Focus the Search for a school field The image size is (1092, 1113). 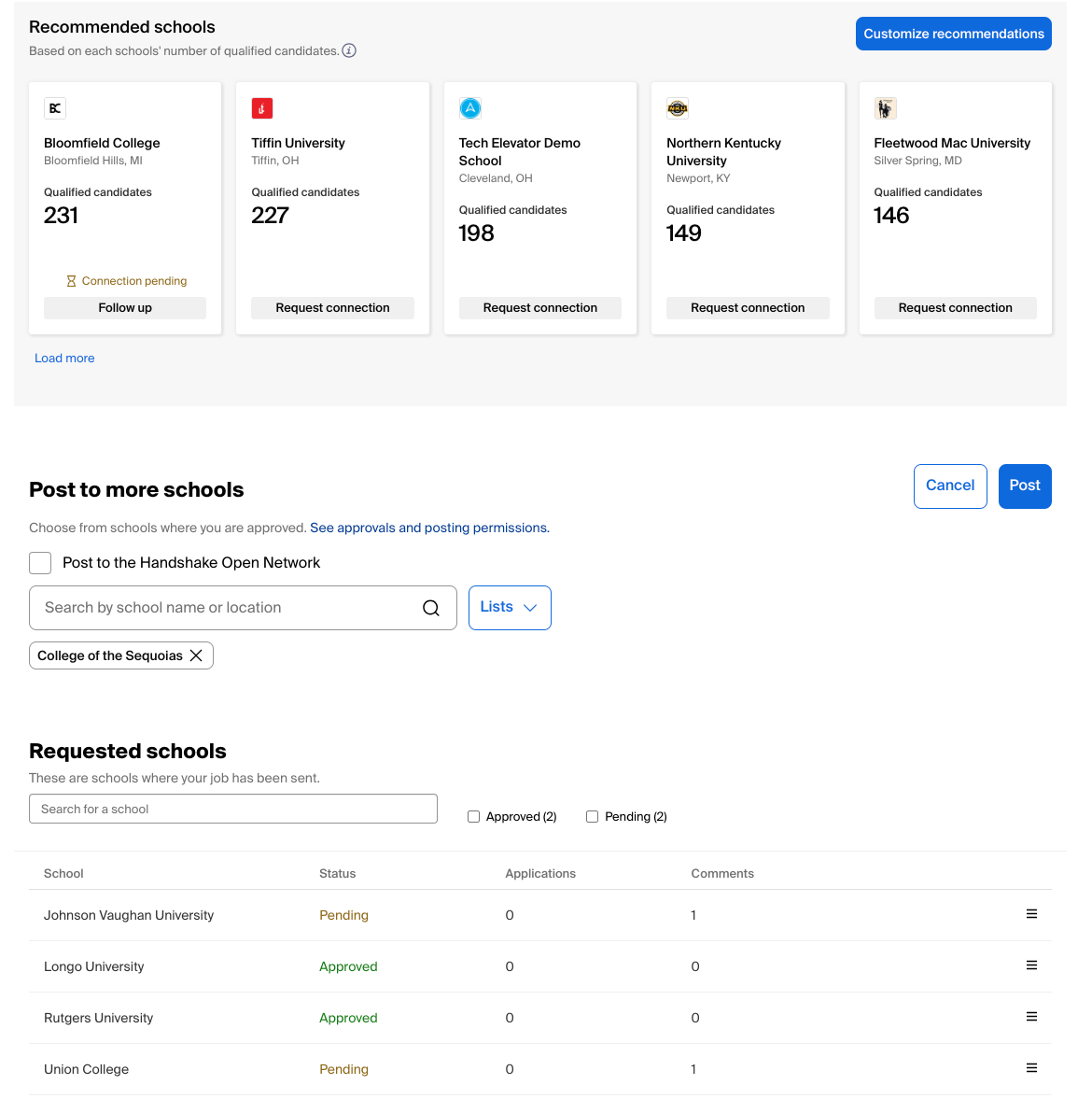coord(232,809)
